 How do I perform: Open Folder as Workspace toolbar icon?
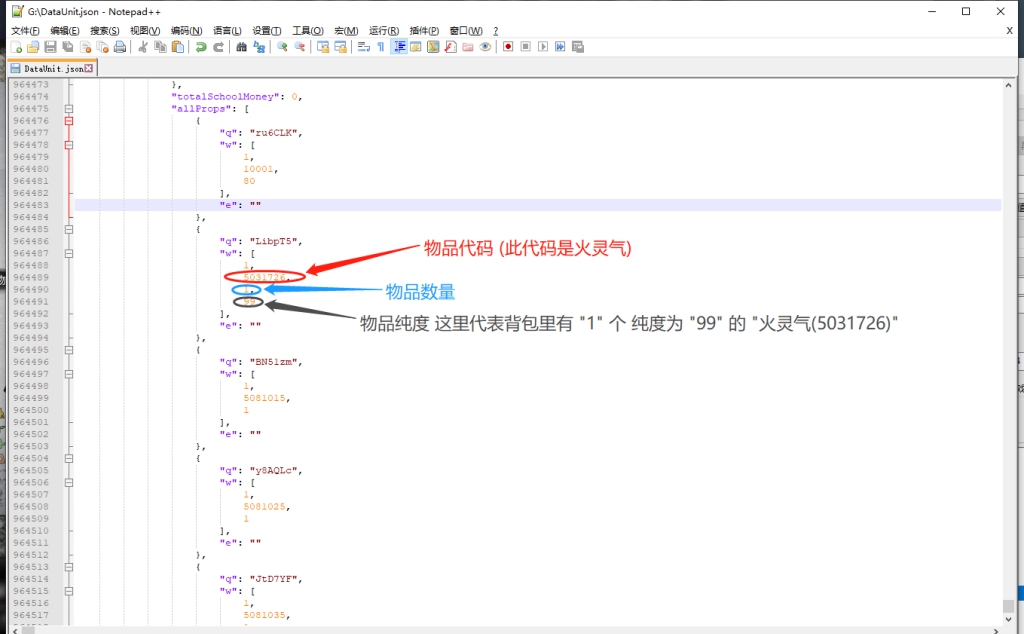click(x=468, y=47)
